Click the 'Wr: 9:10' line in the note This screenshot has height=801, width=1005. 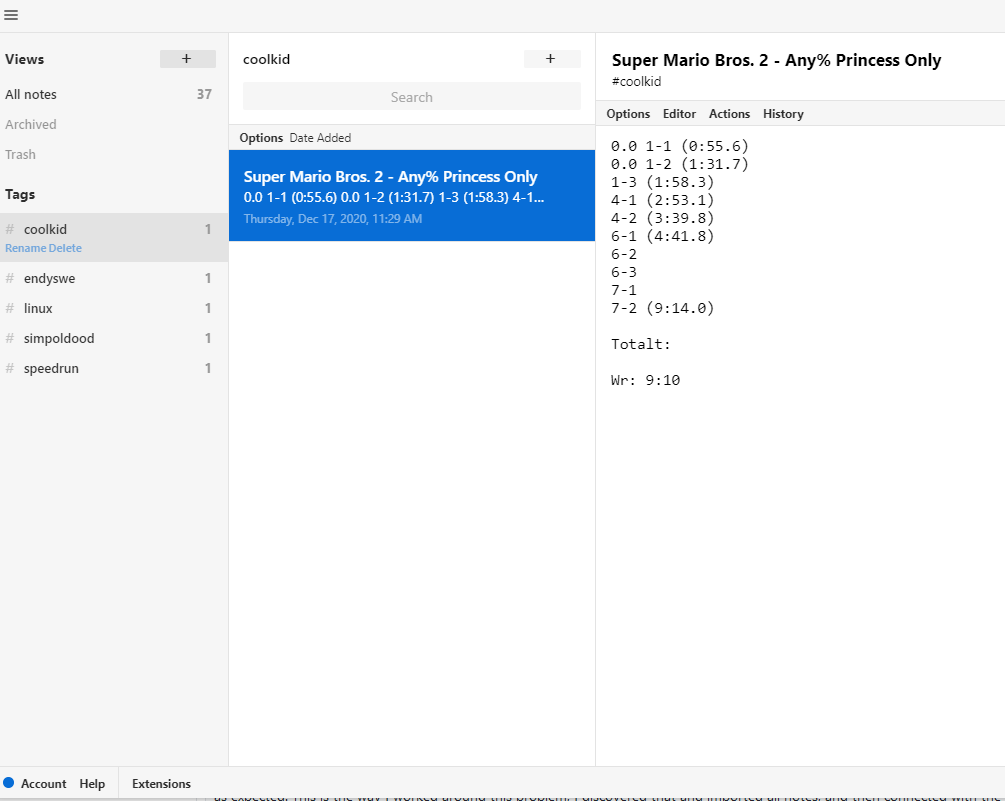[x=645, y=380]
